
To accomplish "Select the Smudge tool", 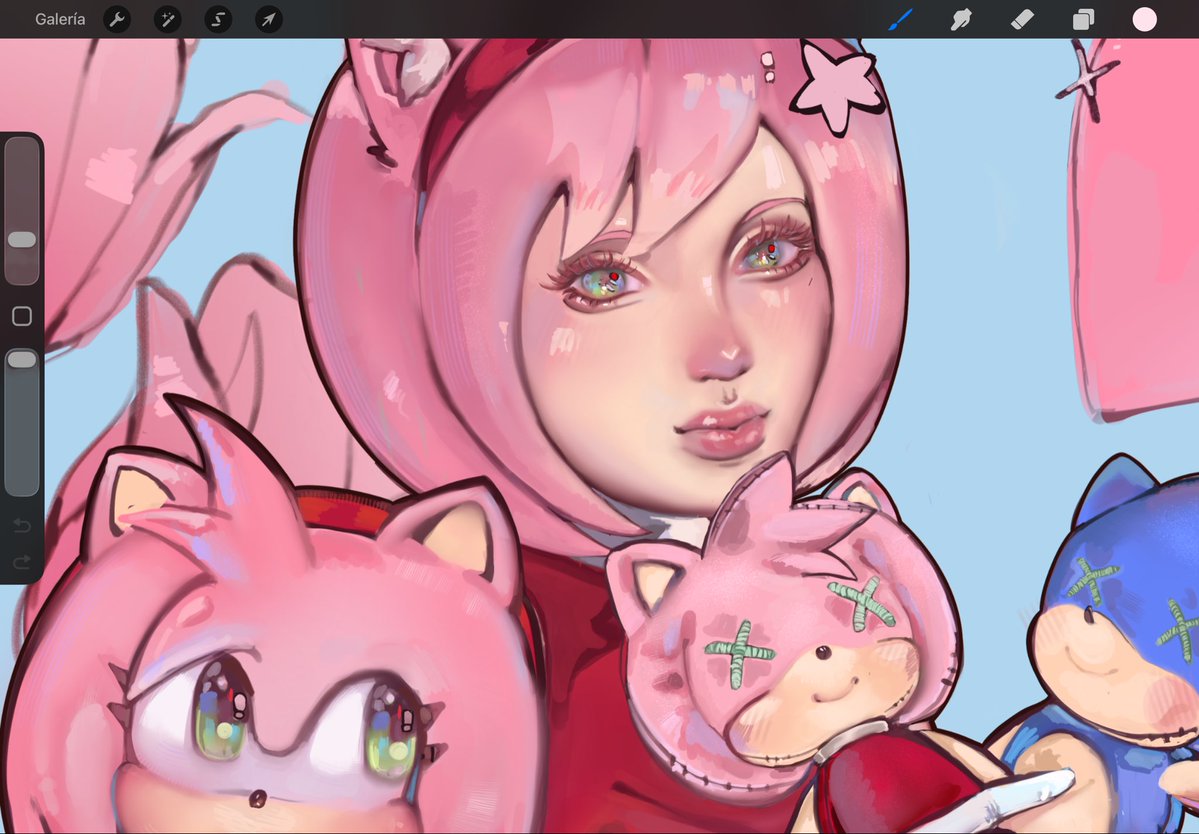I will 961,19.
